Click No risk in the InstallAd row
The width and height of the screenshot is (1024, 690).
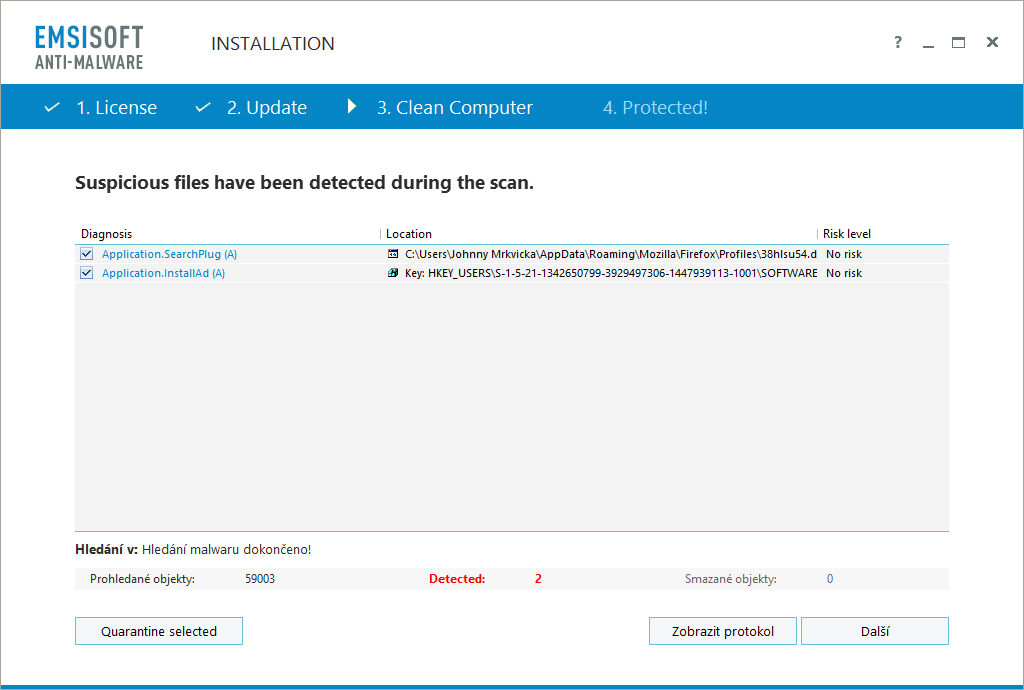[x=844, y=273]
